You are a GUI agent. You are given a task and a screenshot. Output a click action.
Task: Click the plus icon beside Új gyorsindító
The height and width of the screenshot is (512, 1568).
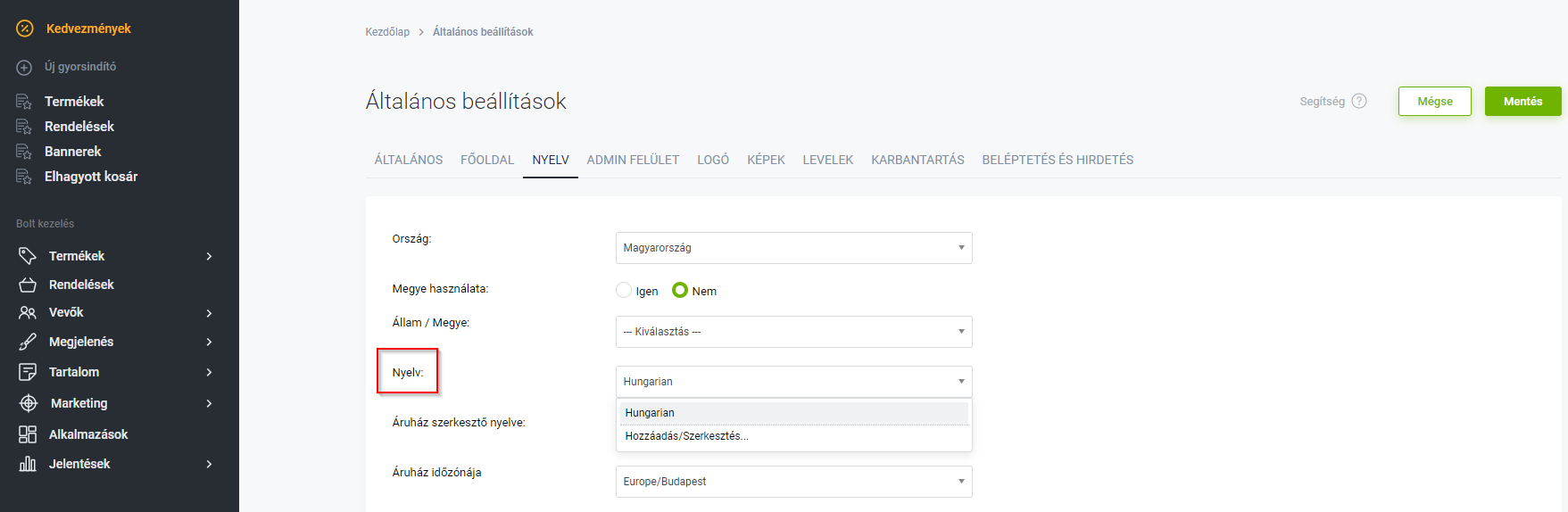coord(25,68)
